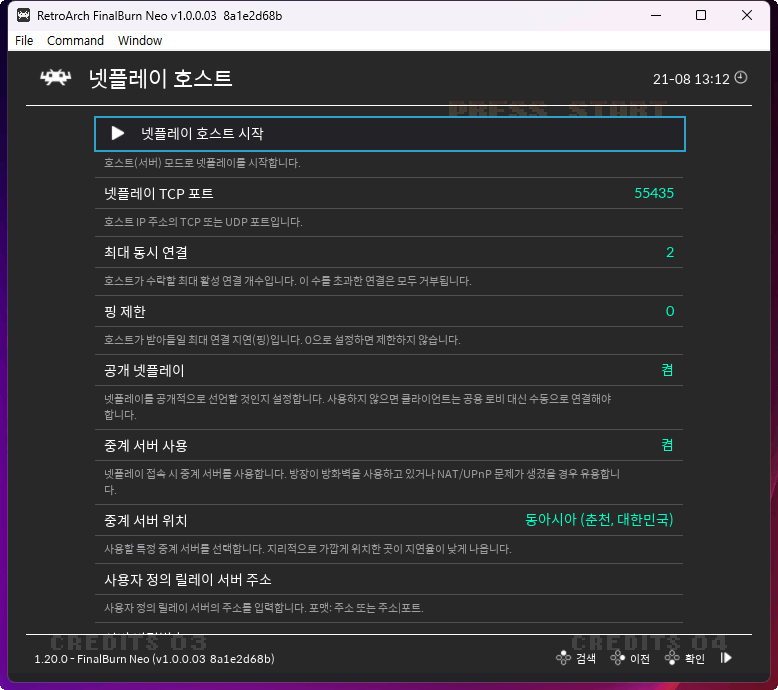
Task: Click the play icon for 넷플레이 호스트 시작
Action: click(118, 133)
